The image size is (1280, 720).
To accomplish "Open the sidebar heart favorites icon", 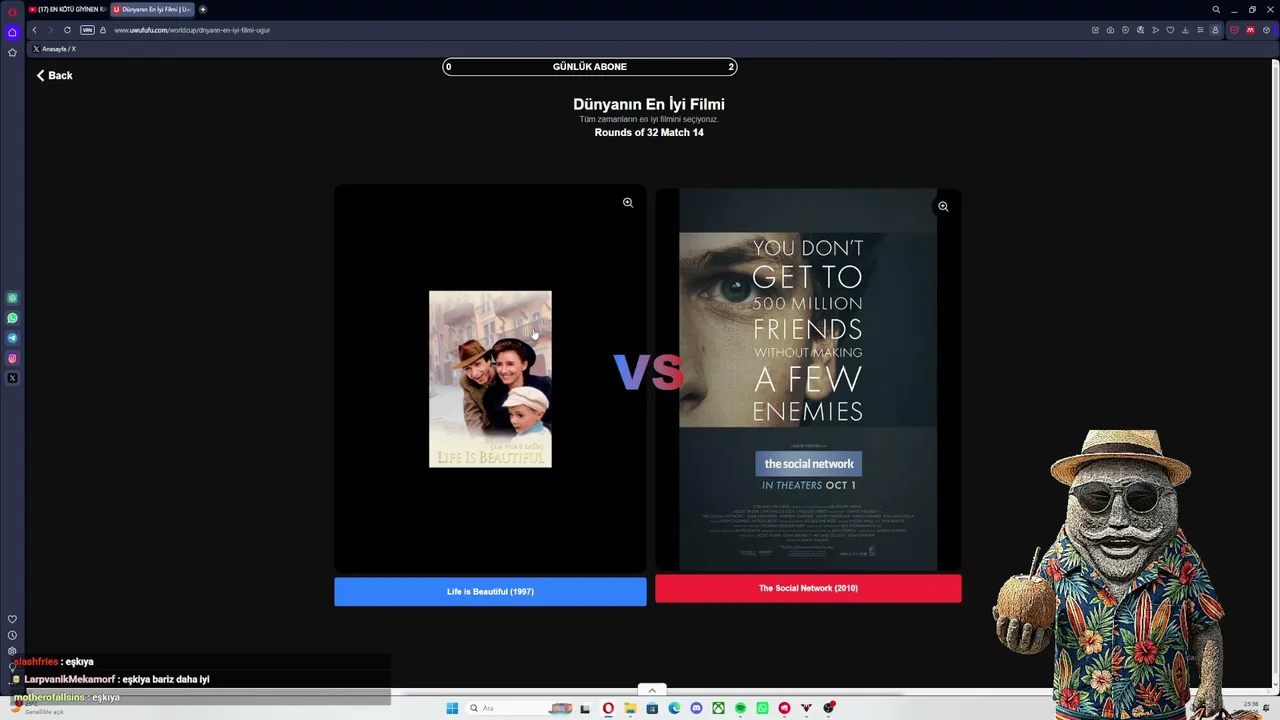I will [12, 619].
